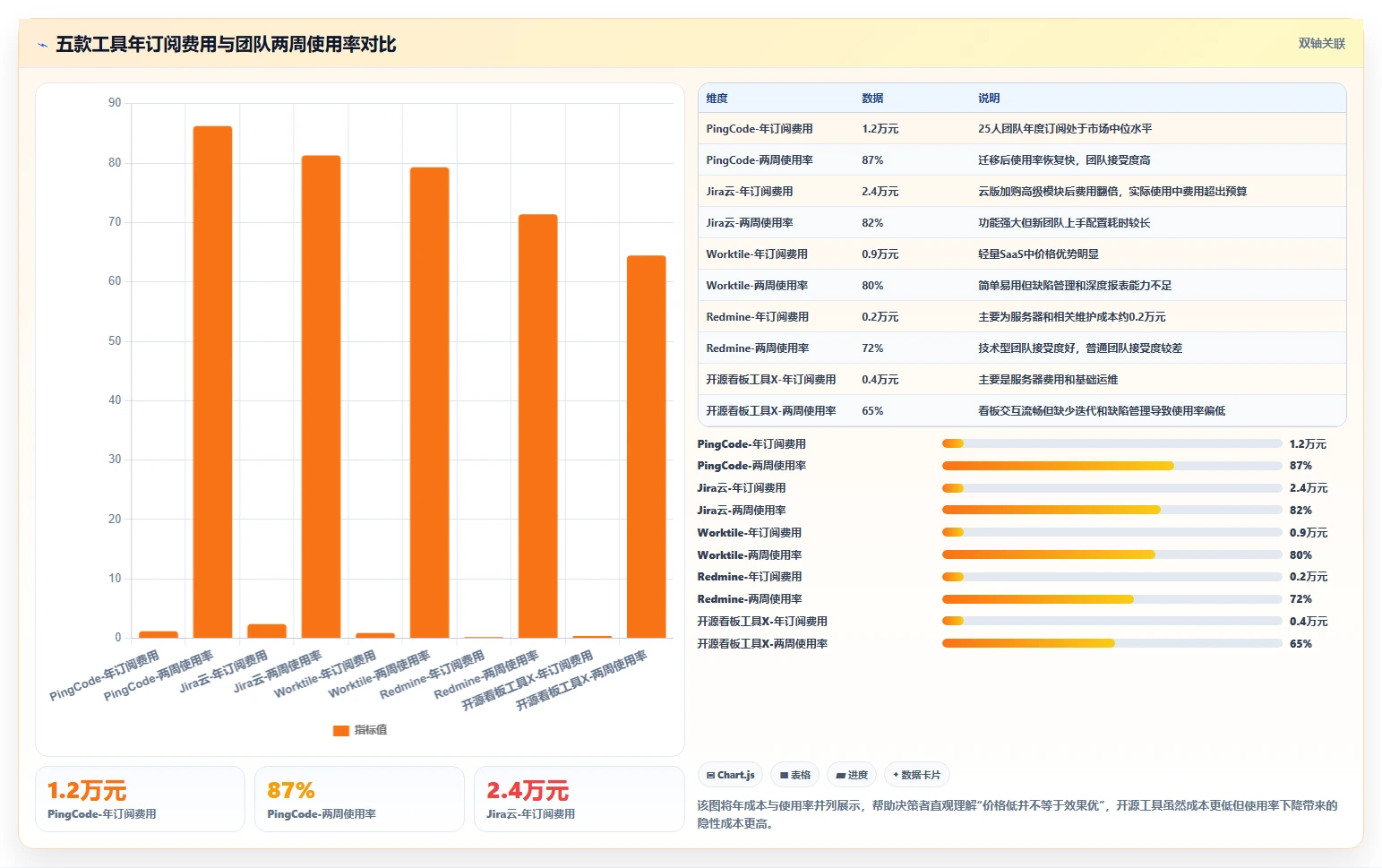Viewport: 1382px width, 868px height.
Task: Click the Jira云-两周使用率 chart bar near 82
Action: click(x=321, y=397)
